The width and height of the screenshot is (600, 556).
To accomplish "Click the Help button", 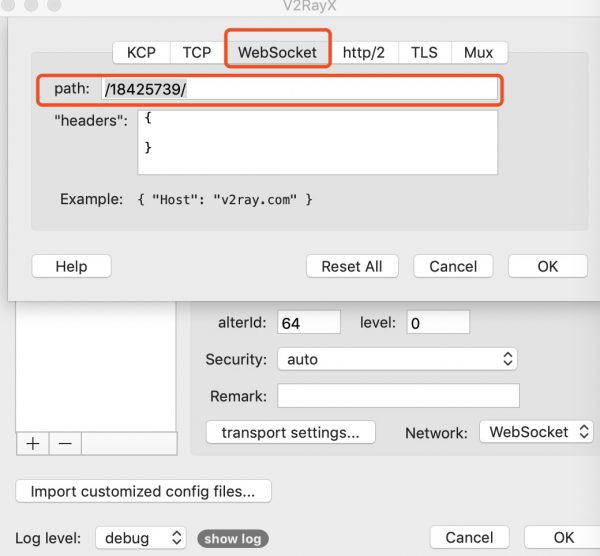I will [x=72, y=266].
